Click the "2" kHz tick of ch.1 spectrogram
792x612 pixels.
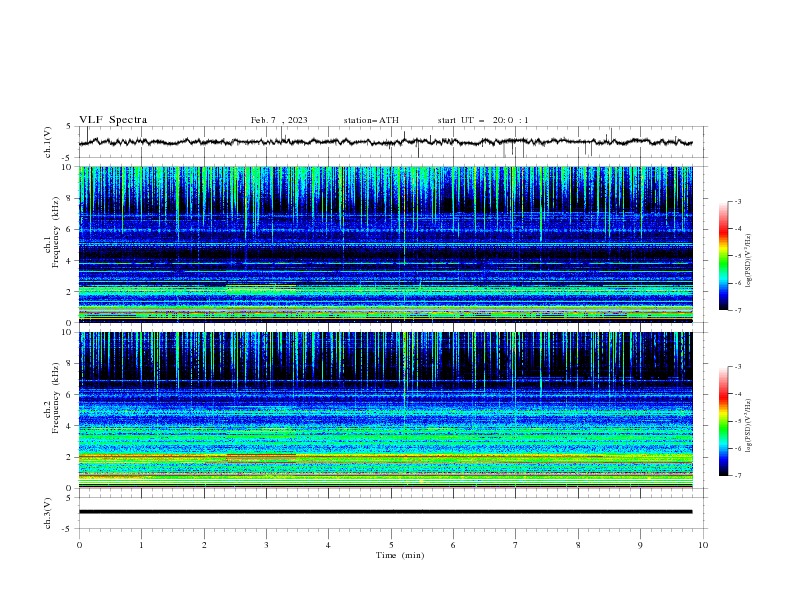tap(69, 291)
